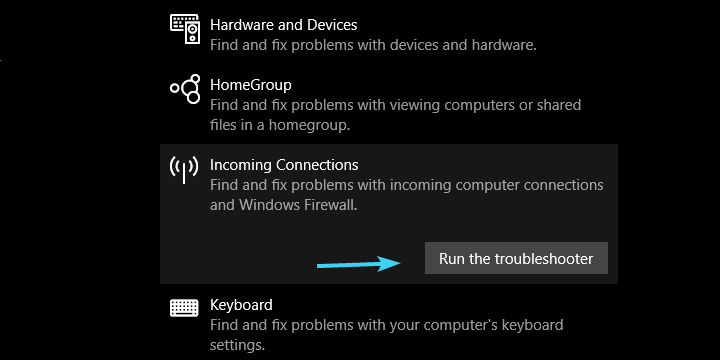The height and width of the screenshot is (360, 720).
Task: Expand the HomeGroup troubleshooter entry
Action: 251,85
